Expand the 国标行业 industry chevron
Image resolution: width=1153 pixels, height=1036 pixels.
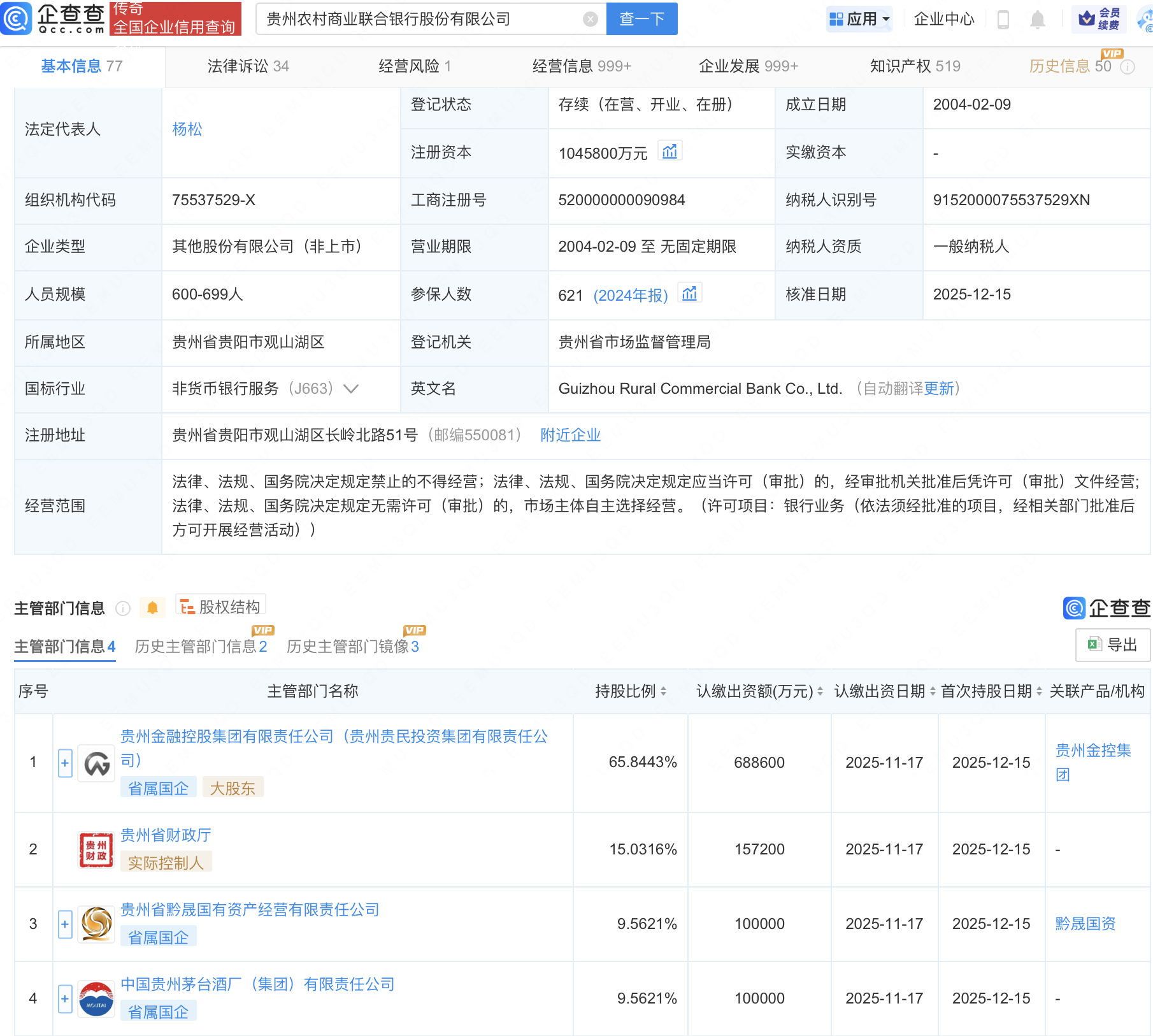(x=351, y=389)
